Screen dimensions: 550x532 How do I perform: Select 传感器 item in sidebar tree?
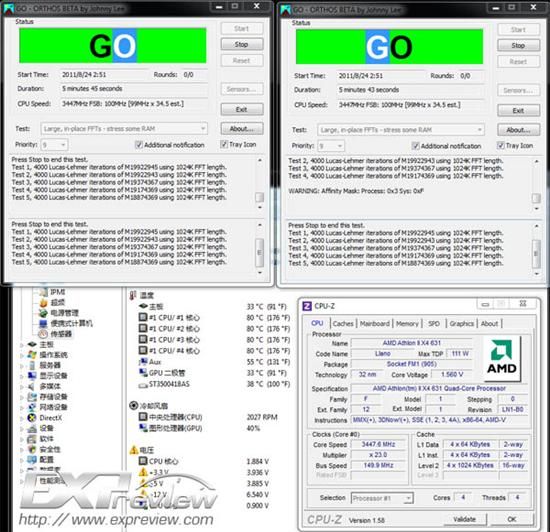click(55, 334)
